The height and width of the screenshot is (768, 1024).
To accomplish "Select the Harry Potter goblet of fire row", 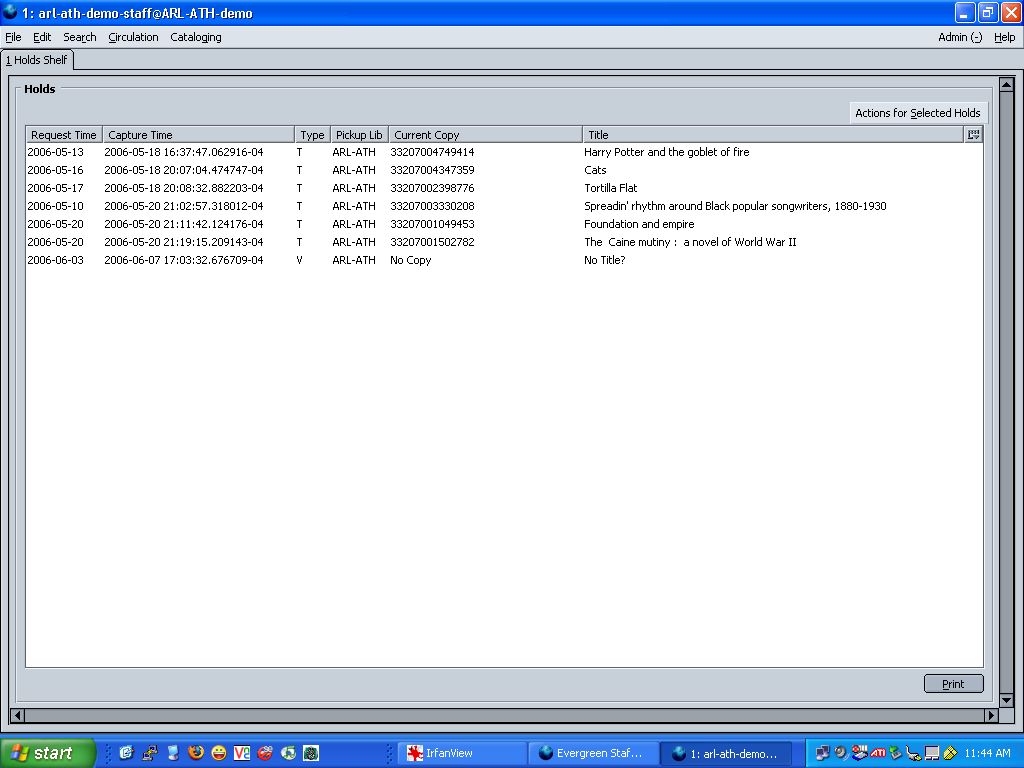I will pyautogui.click(x=666, y=152).
